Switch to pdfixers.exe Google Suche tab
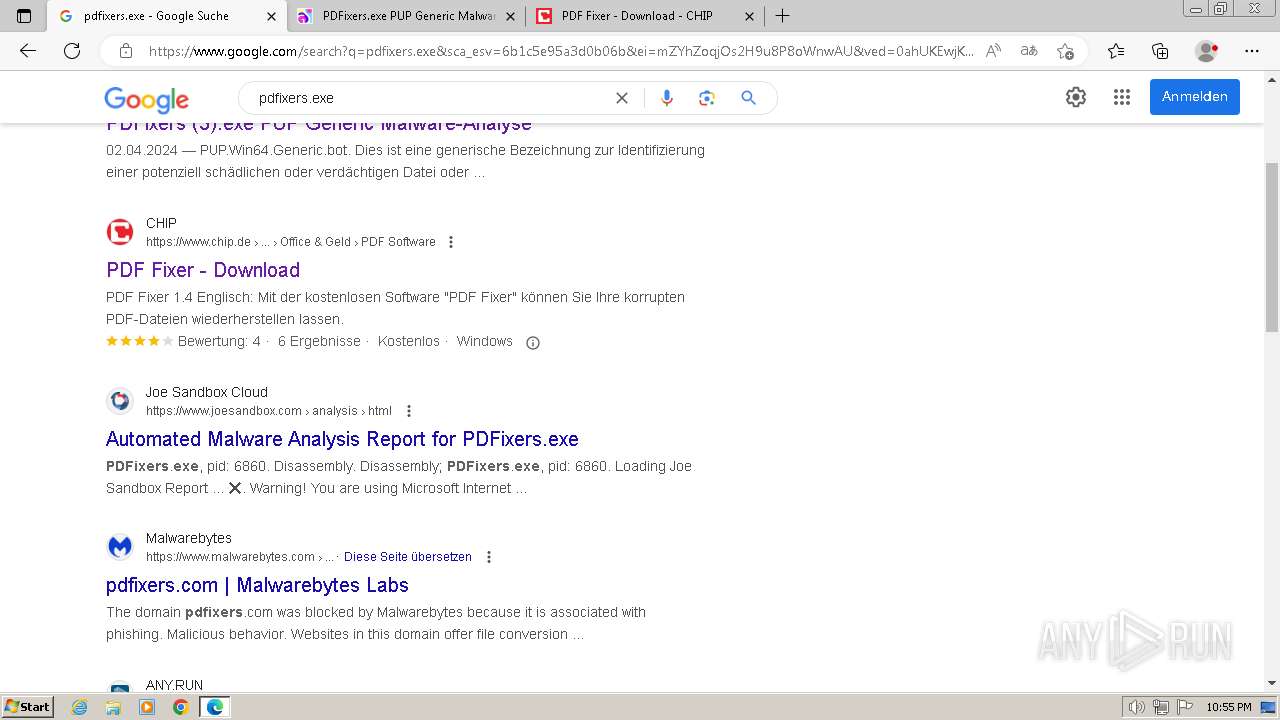Screen dimensions: 1280x720 pyautogui.click(x=166, y=16)
